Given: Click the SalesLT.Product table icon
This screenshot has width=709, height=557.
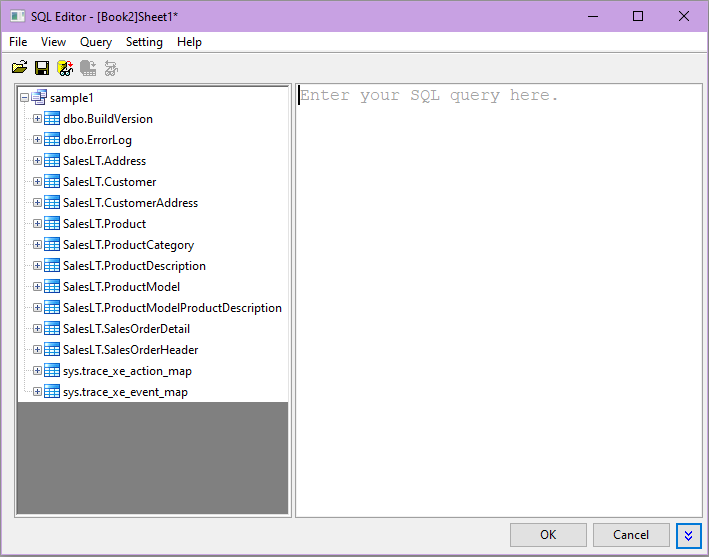Looking at the screenshot, I should click(x=52, y=224).
